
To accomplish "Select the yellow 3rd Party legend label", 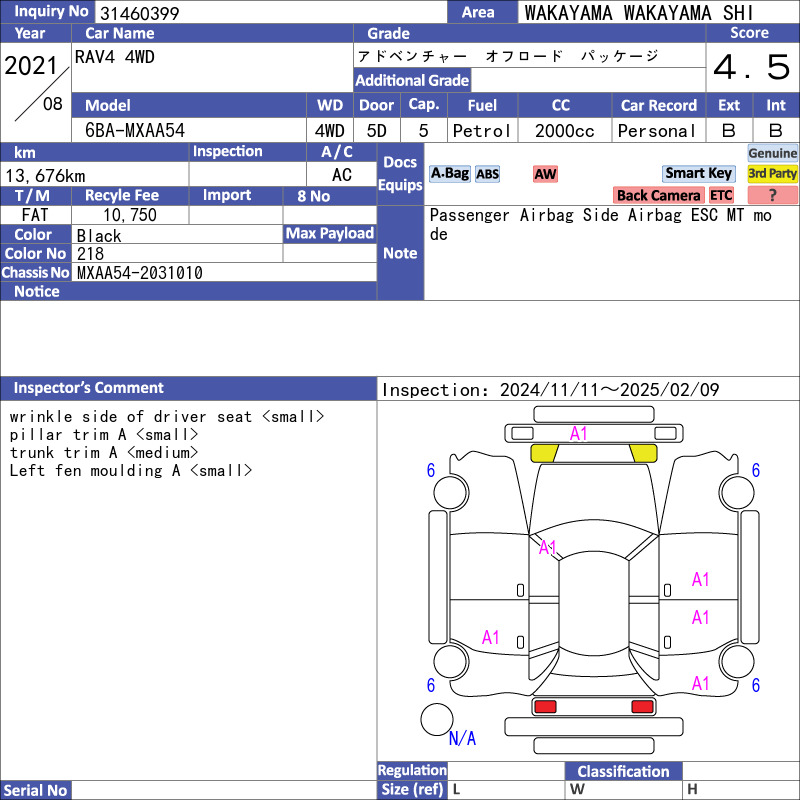I will pyautogui.click(x=773, y=174).
